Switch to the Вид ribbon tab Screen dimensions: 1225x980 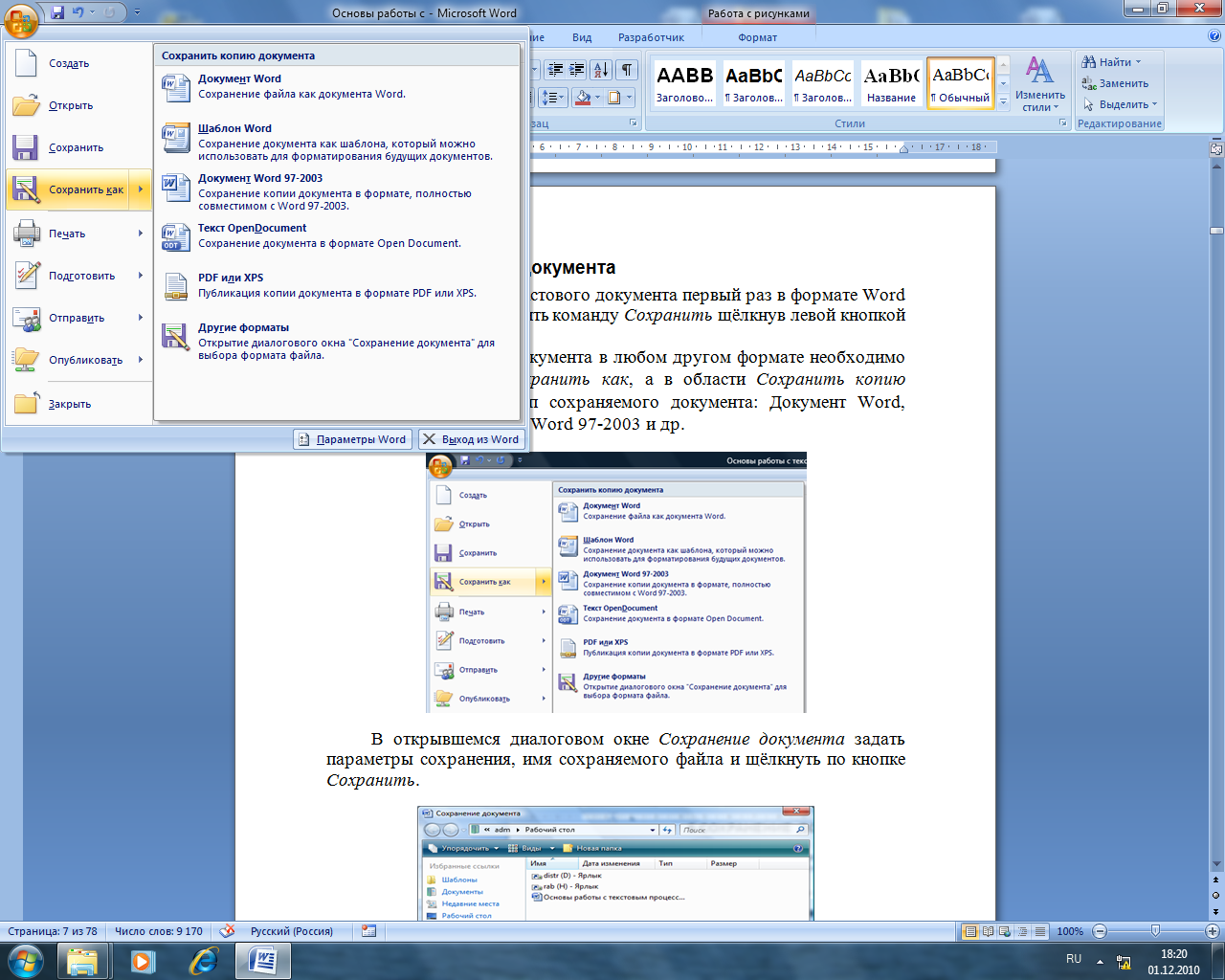coord(582,37)
